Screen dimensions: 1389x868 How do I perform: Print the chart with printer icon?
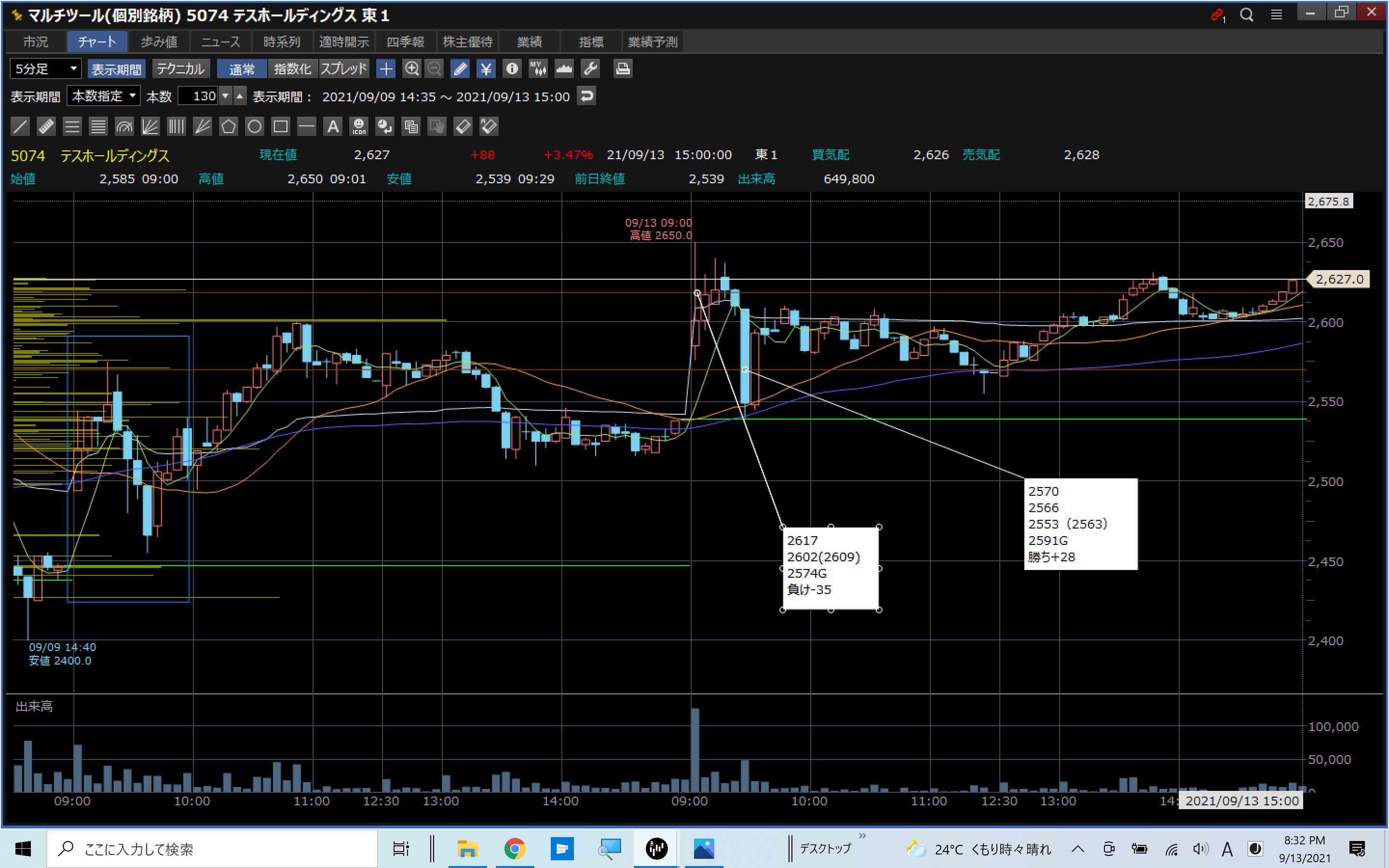pyautogui.click(x=623, y=69)
